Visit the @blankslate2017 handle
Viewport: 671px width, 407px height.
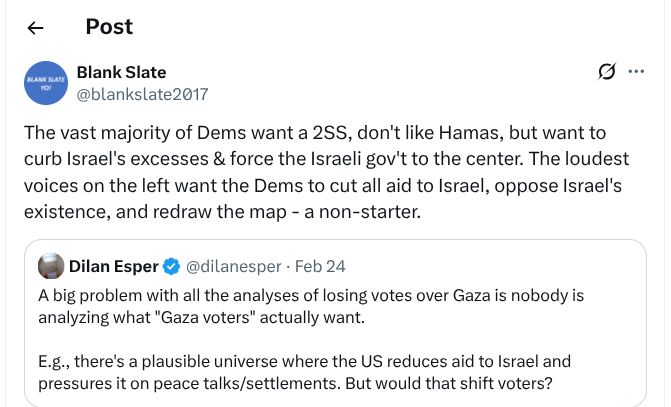142,94
